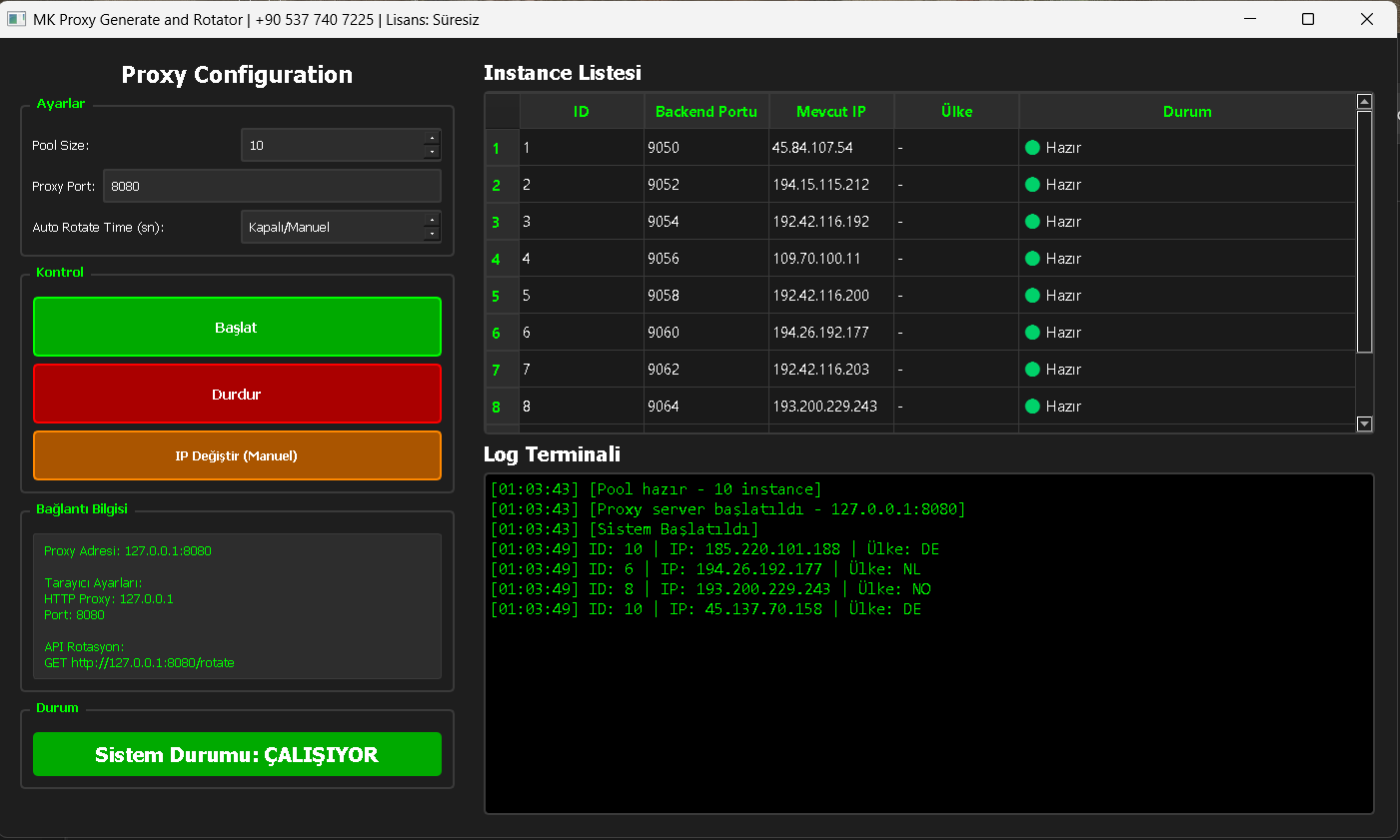Select backend port cell 9050
Image resolution: width=1400 pixels, height=840 pixels.
[x=706, y=148]
